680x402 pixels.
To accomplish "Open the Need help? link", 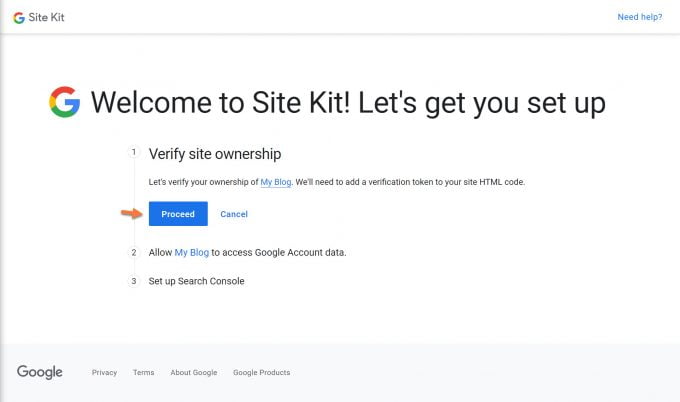I will tap(639, 17).
